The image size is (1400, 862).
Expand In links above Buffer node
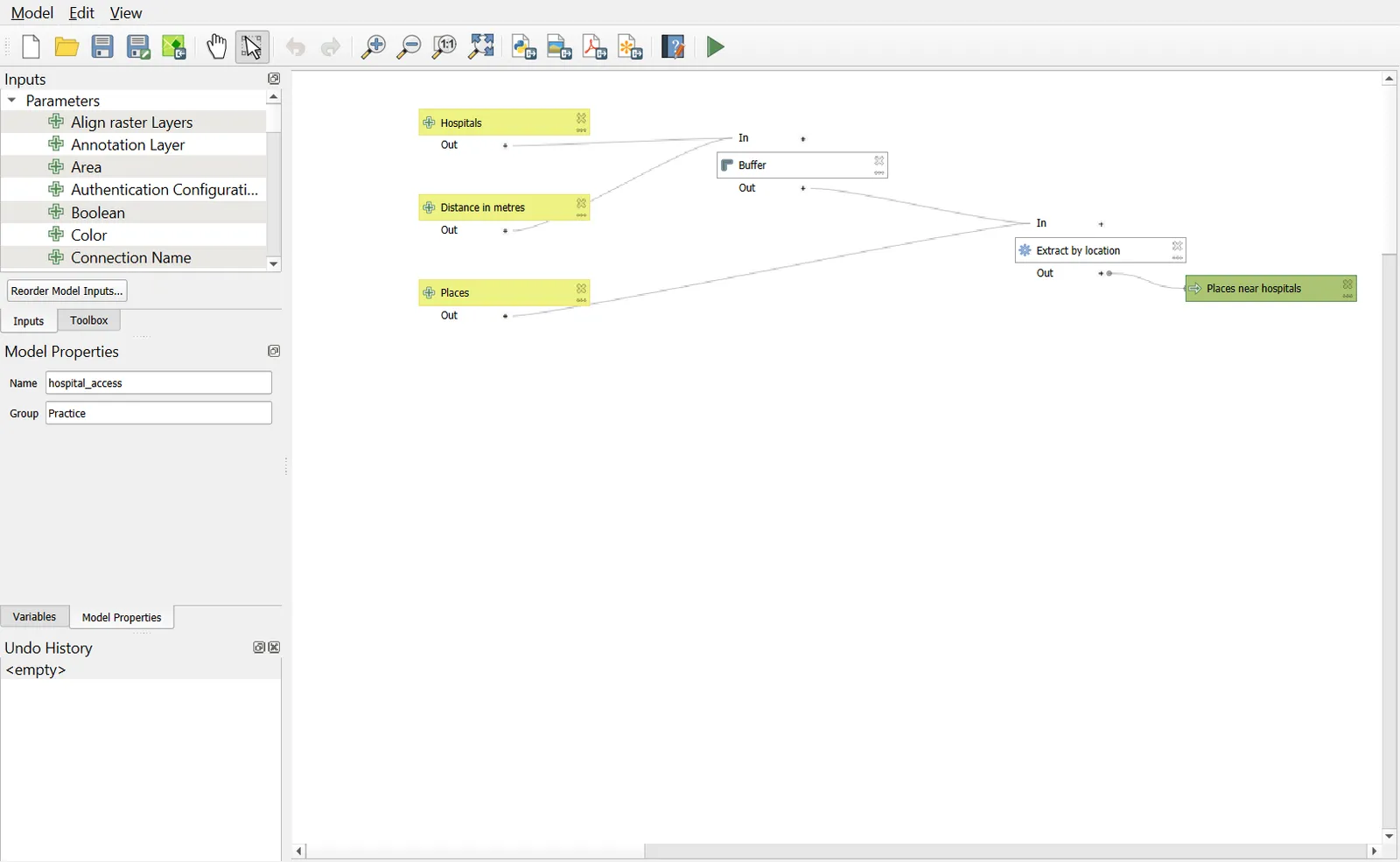[x=803, y=139]
